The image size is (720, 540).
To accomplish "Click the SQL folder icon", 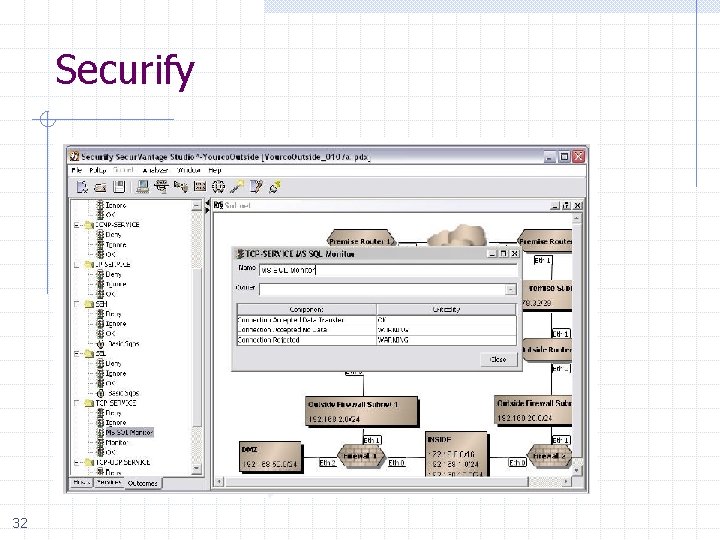I will point(89,354).
